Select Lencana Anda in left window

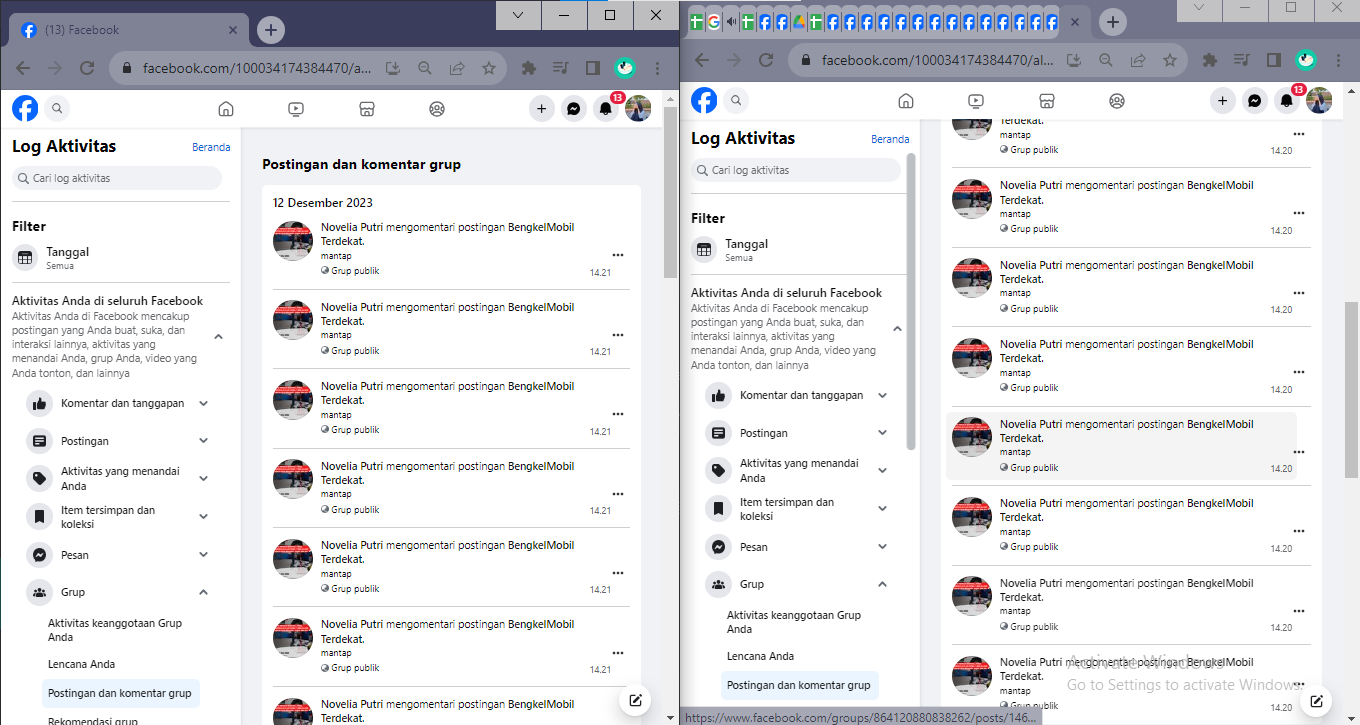click(82, 664)
